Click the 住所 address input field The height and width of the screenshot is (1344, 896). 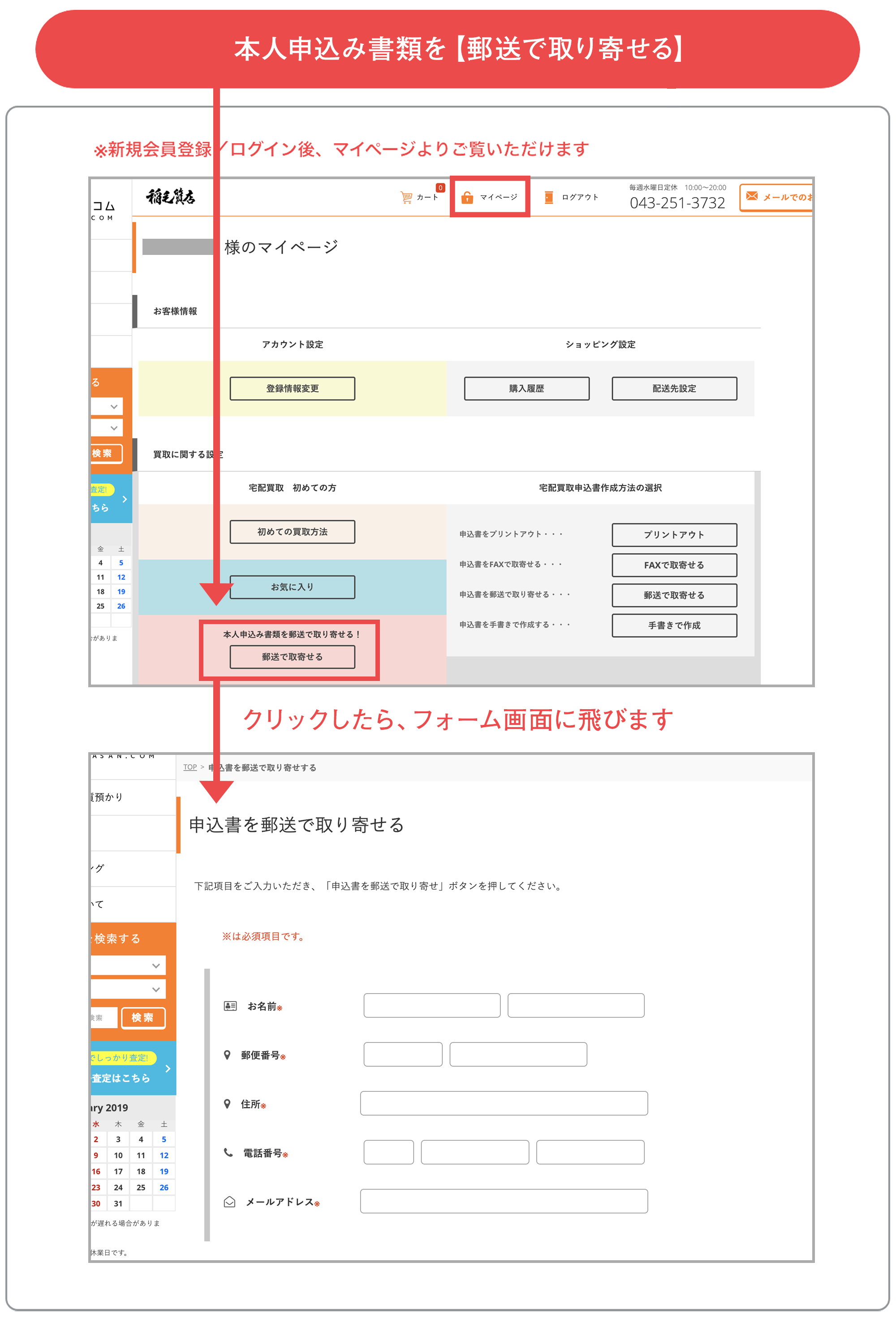tap(504, 1103)
